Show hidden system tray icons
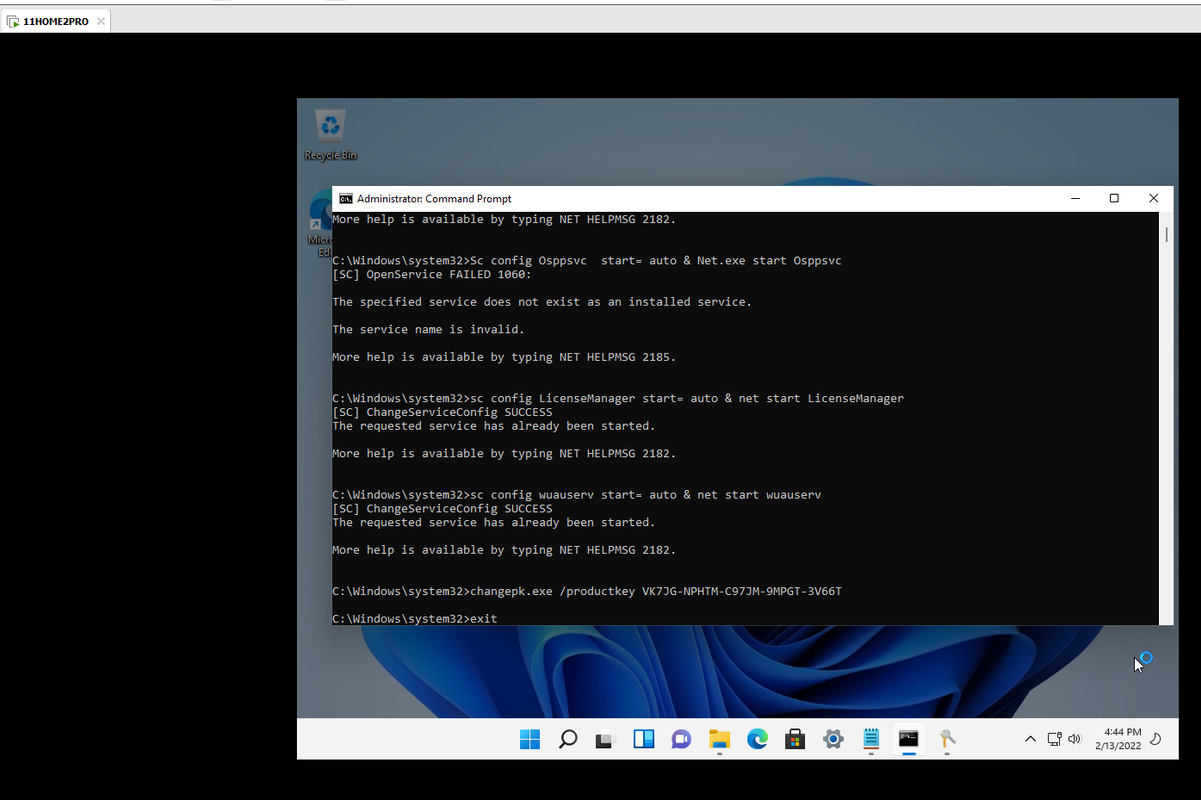1201x800 pixels. tap(1030, 739)
